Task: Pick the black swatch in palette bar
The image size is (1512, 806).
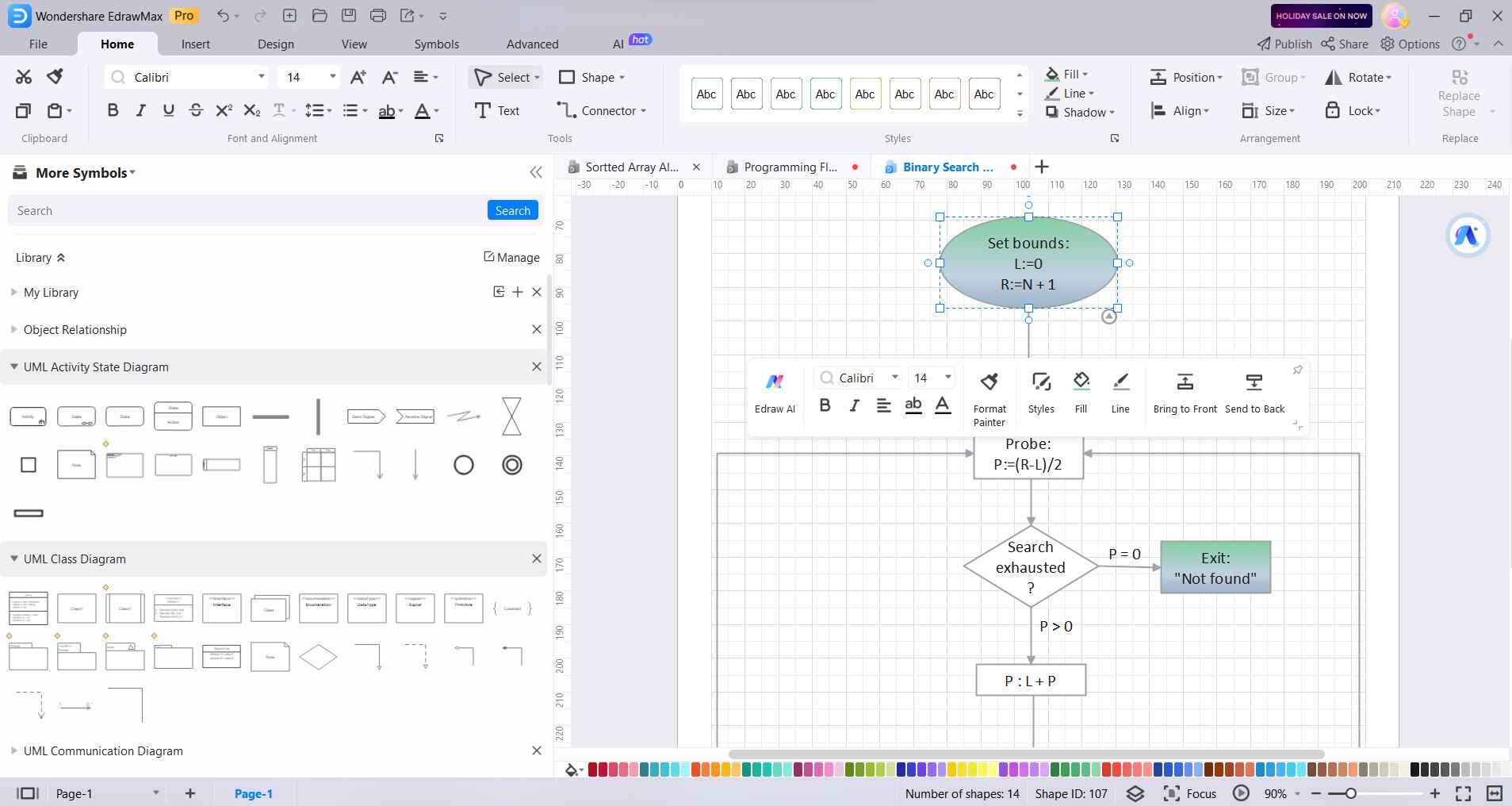Action: pos(1415,770)
